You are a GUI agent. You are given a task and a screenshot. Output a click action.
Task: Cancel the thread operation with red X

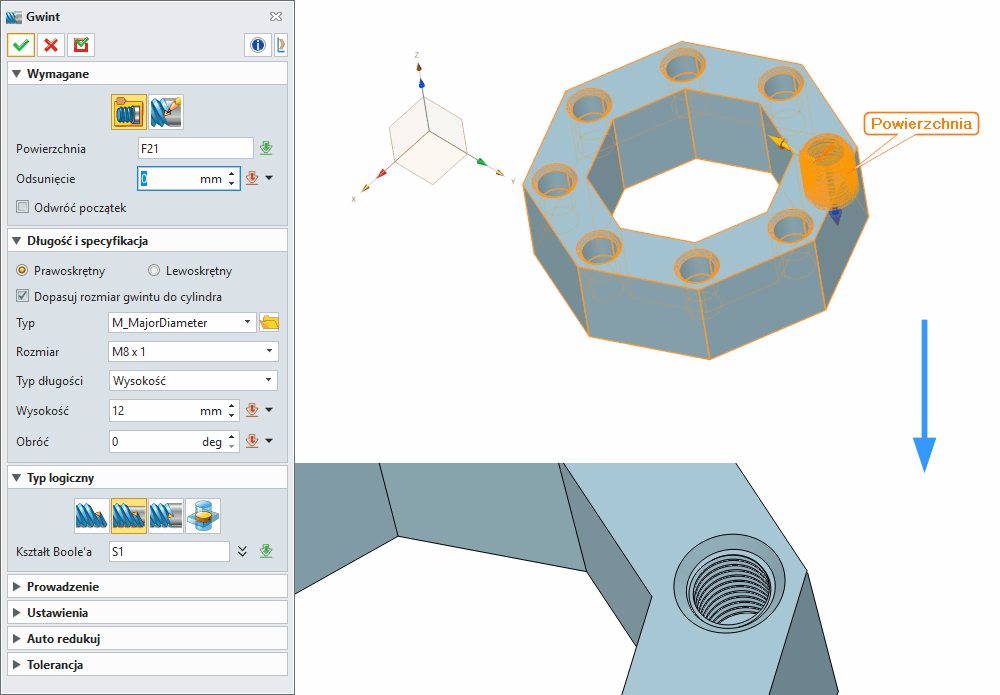(51, 44)
